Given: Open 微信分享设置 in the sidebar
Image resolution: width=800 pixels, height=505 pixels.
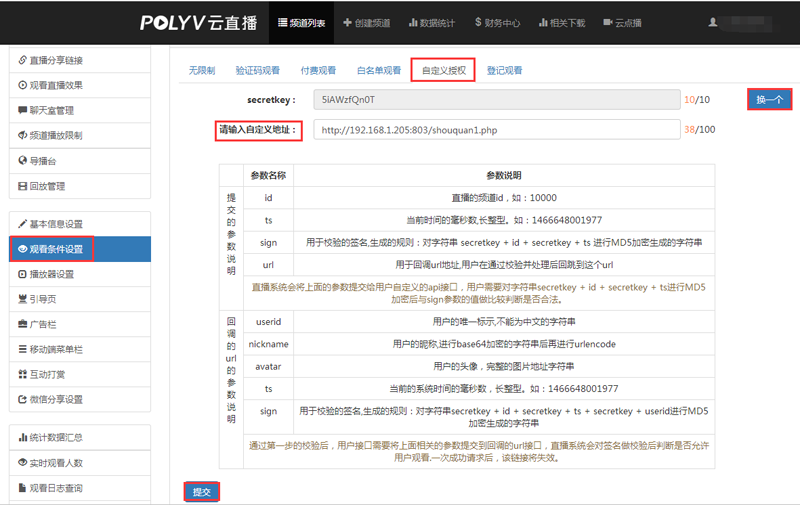Looking at the screenshot, I should pyautogui.click(x=56, y=399).
